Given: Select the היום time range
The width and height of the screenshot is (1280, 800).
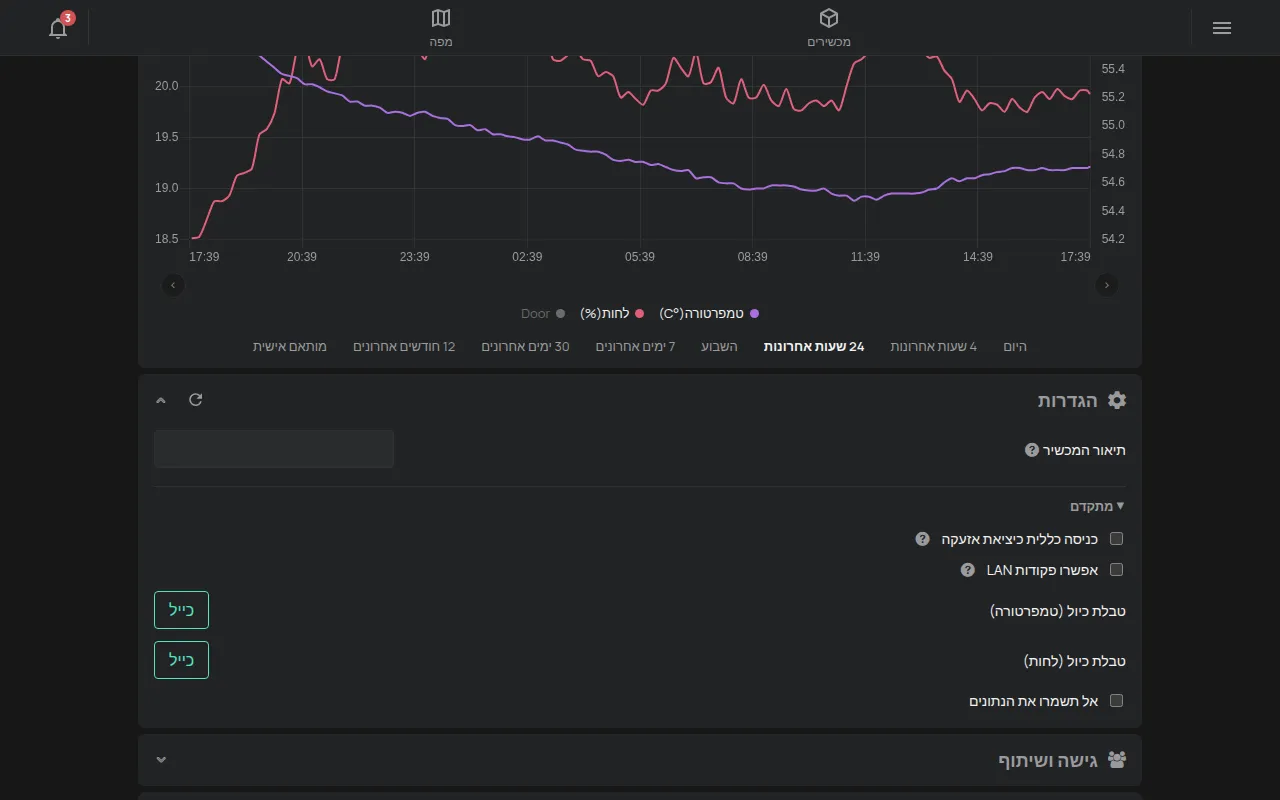Looking at the screenshot, I should click(x=1015, y=346).
